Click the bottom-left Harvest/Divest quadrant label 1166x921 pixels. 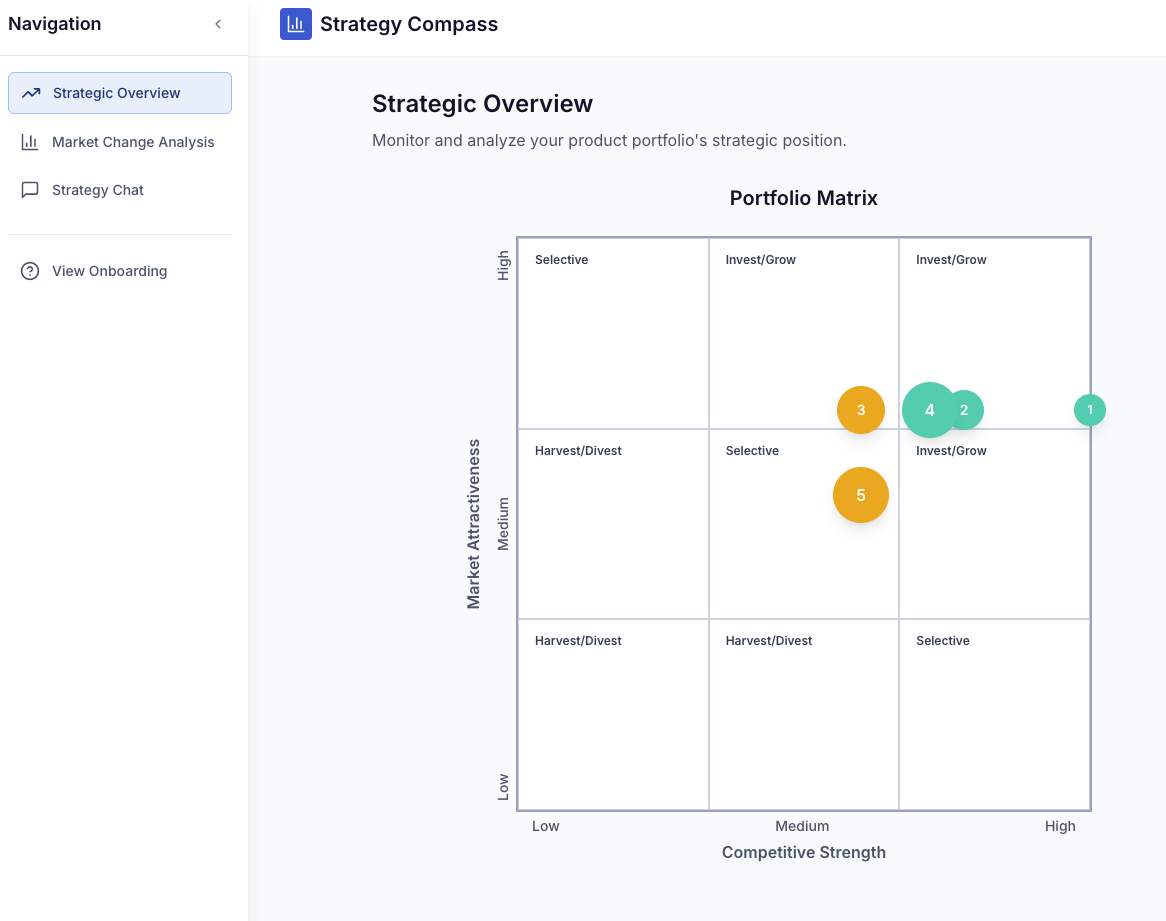578,641
